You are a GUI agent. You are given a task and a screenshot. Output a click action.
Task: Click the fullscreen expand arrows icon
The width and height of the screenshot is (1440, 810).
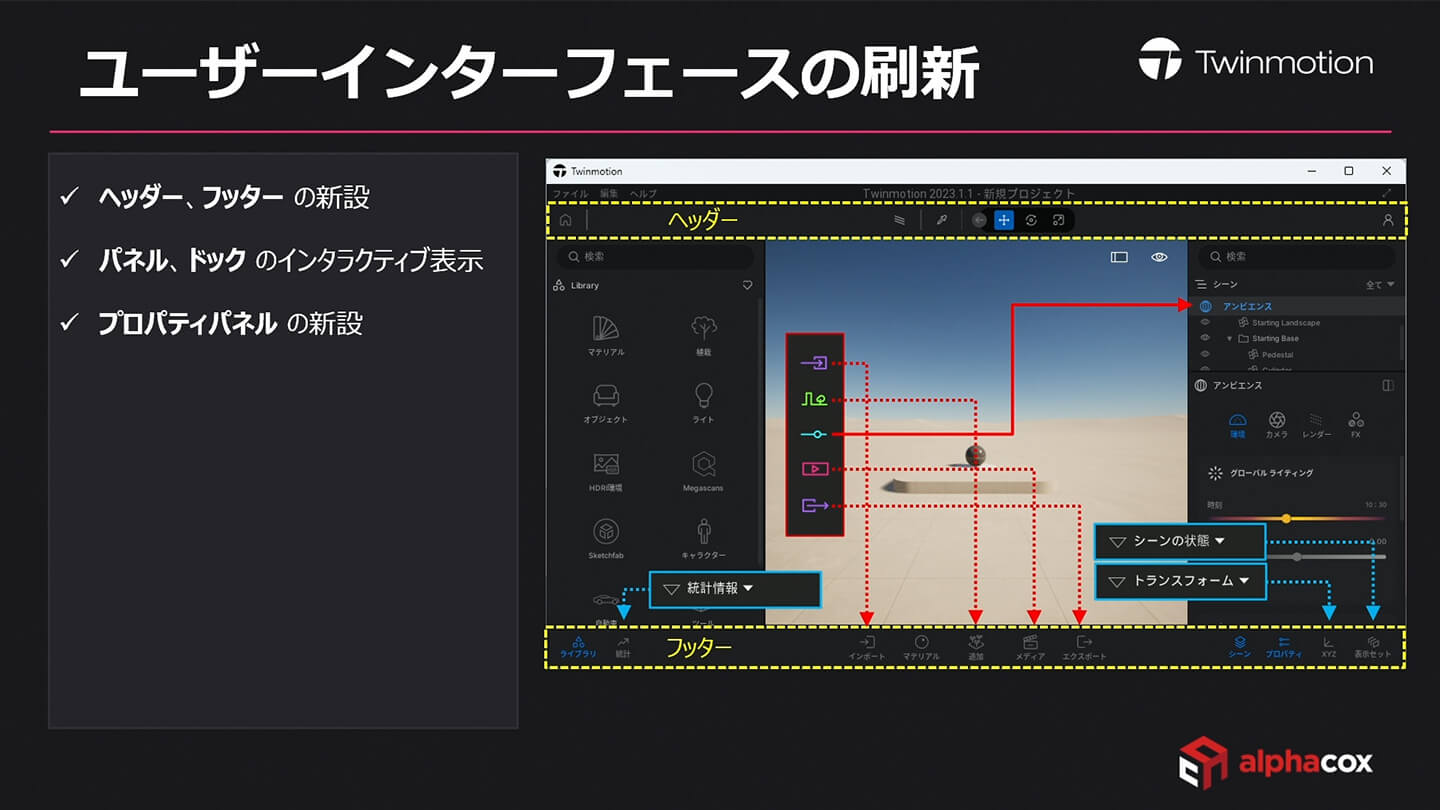tap(1387, 193)
